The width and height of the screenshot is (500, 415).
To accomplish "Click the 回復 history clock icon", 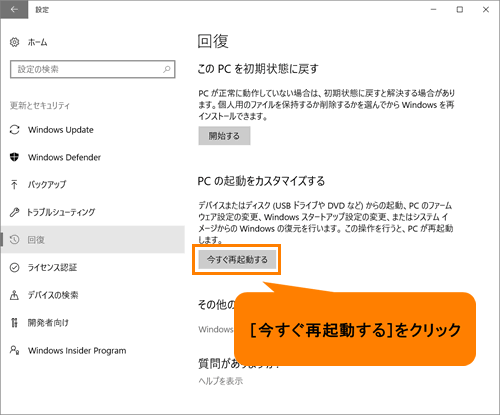I will click(14, 239).
